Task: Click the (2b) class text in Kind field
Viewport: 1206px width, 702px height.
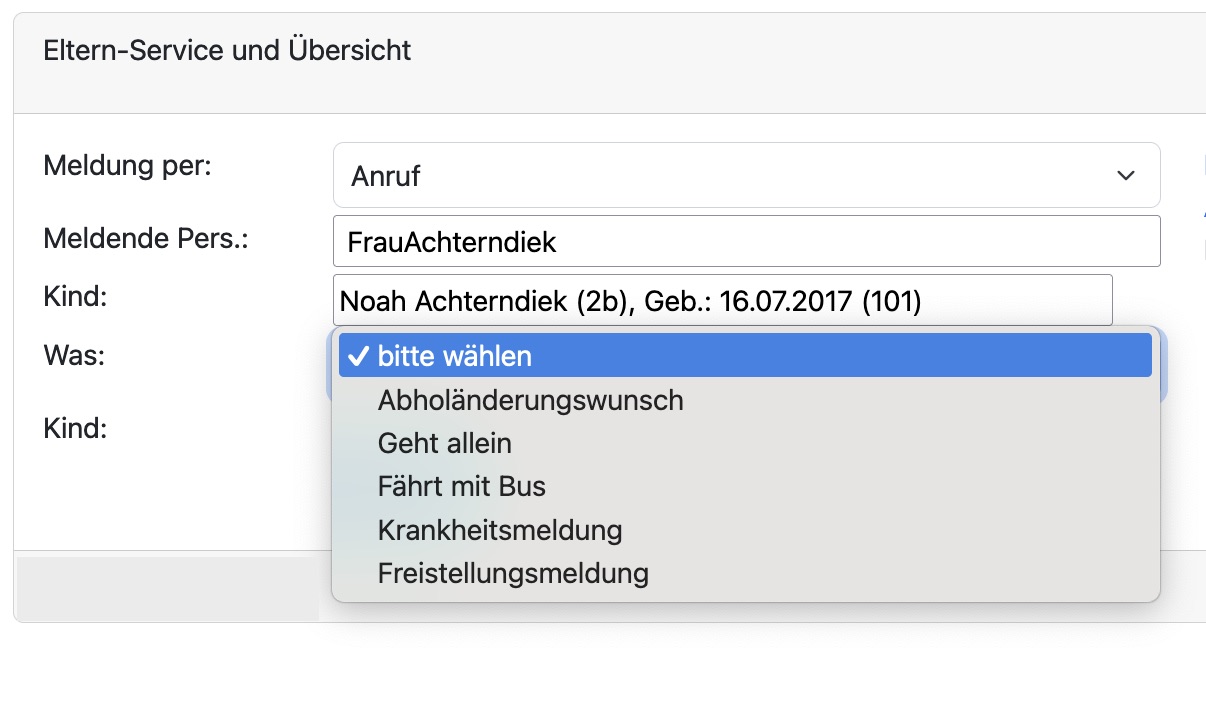Action: tap(602, 301)
